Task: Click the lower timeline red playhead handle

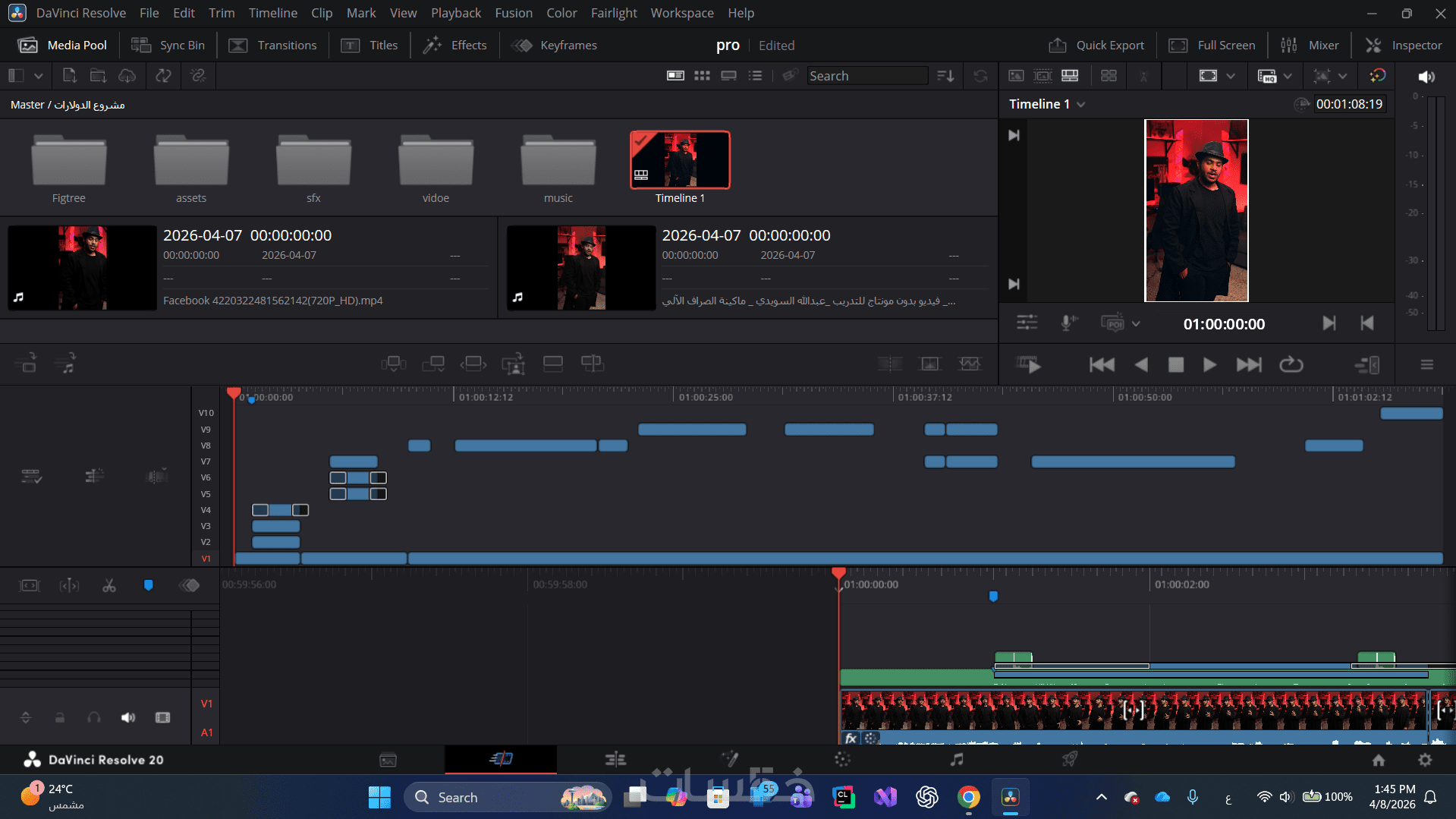Action: [x=838, y=573]
